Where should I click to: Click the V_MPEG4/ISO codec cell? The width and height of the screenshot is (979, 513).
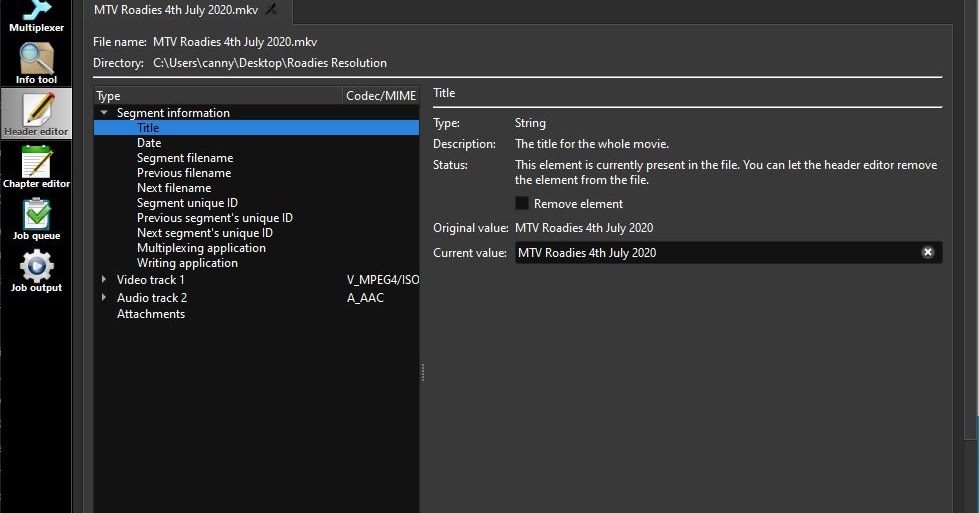(x=383, y=280)
